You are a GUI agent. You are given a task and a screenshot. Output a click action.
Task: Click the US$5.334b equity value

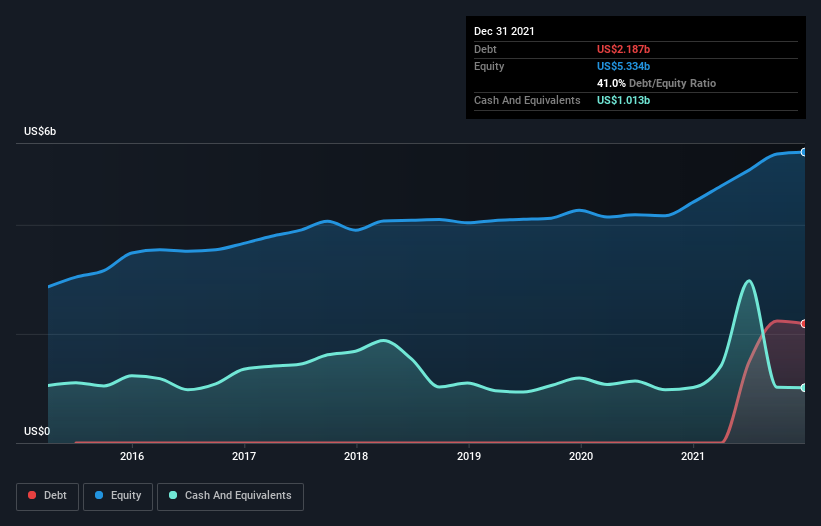(x=623, y=66)
